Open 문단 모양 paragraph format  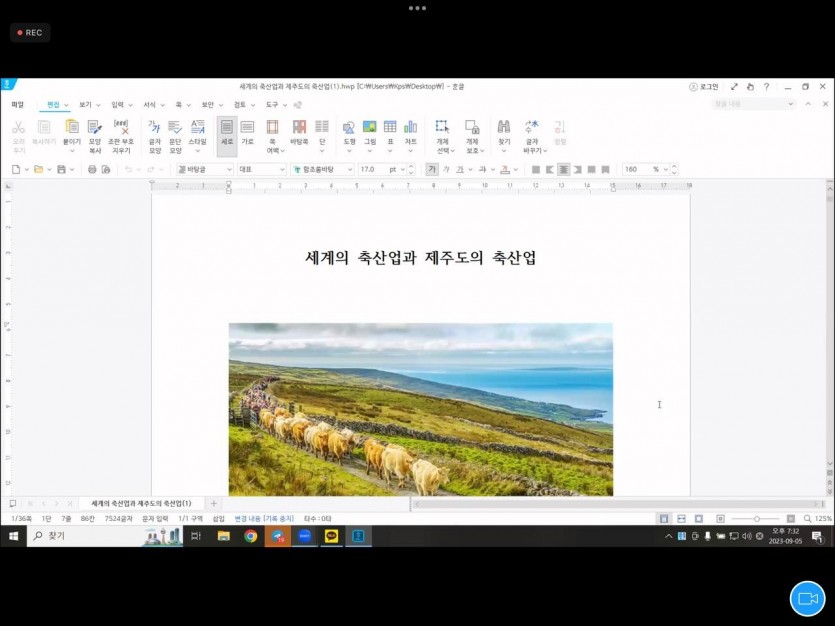175,136
